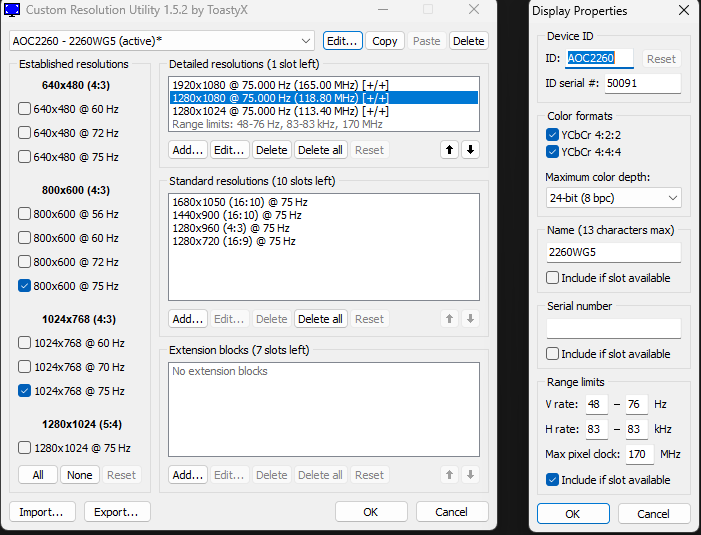Viewport: 701px width, 535px height.
Task: Select the 1680x1050 (16:10) standard resolution
Action: 240,202
